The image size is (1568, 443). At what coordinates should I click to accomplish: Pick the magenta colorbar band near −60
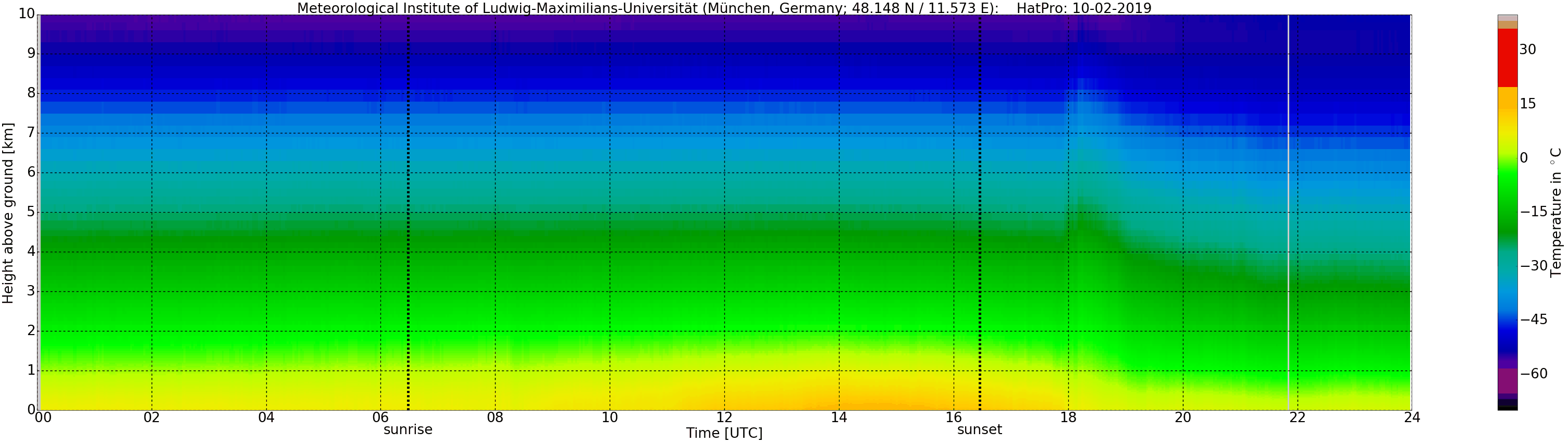click(x=1507, y=380)
